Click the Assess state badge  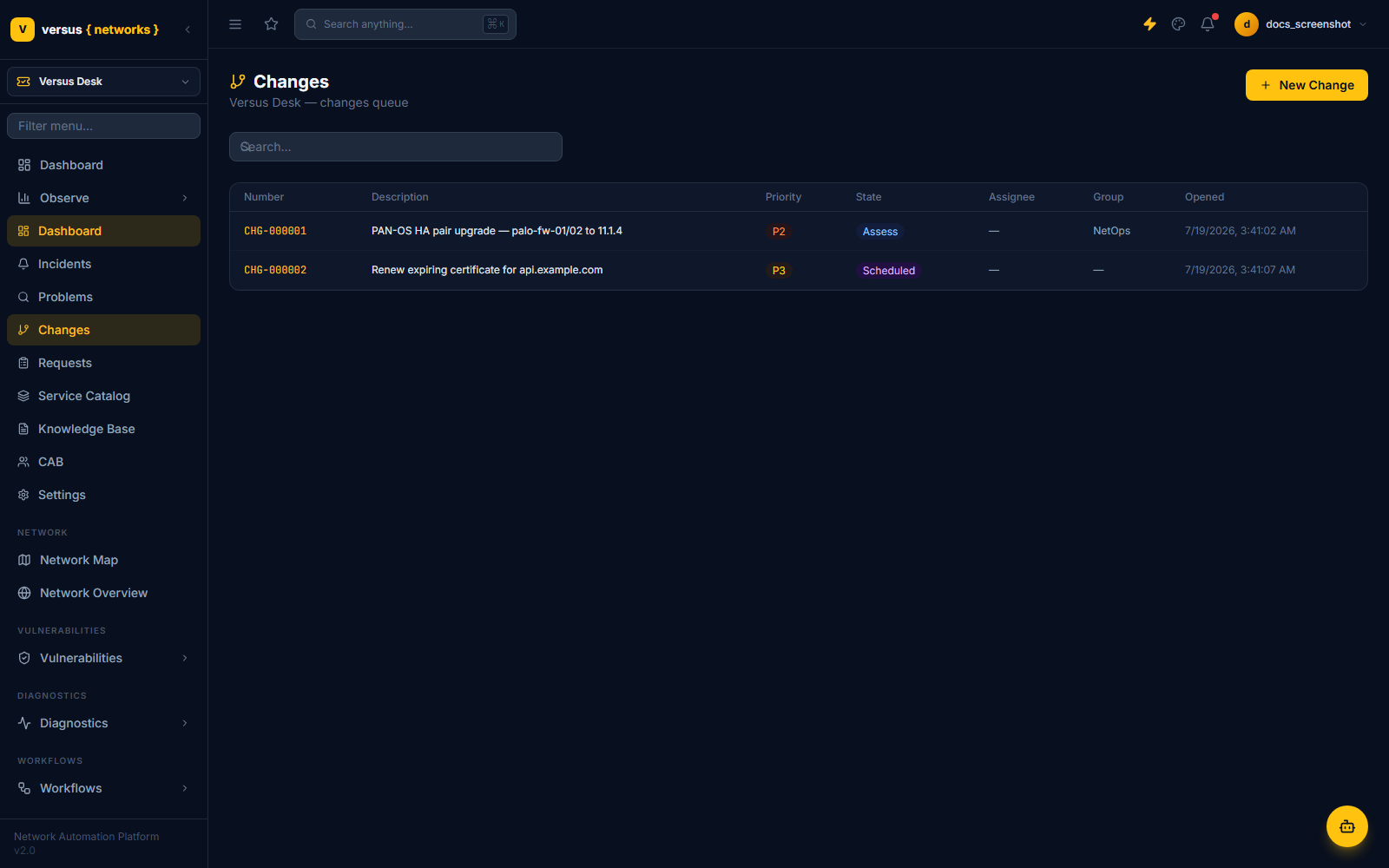880,232
